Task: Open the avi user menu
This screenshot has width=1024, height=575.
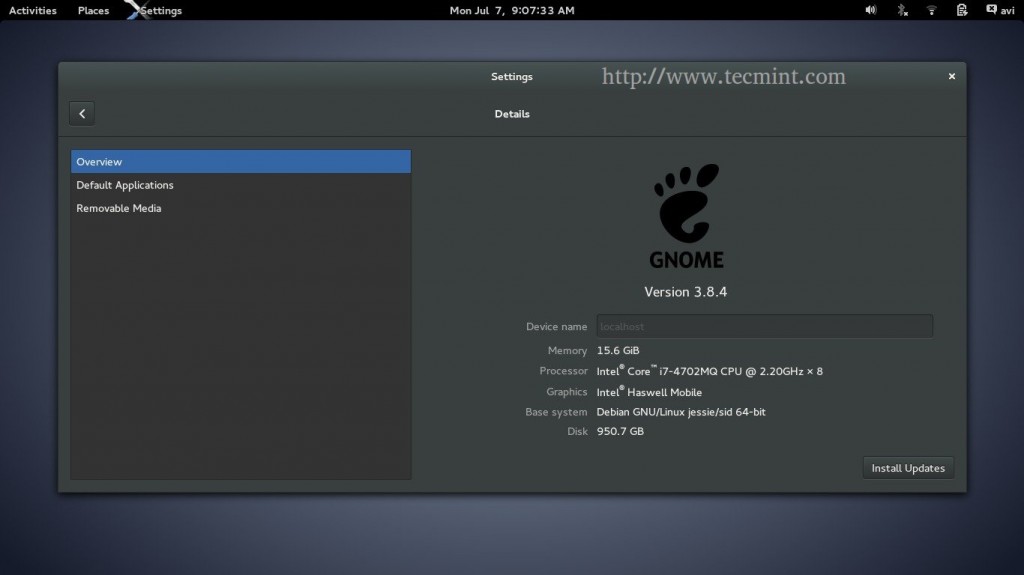Action: [x=1007, y=11]
